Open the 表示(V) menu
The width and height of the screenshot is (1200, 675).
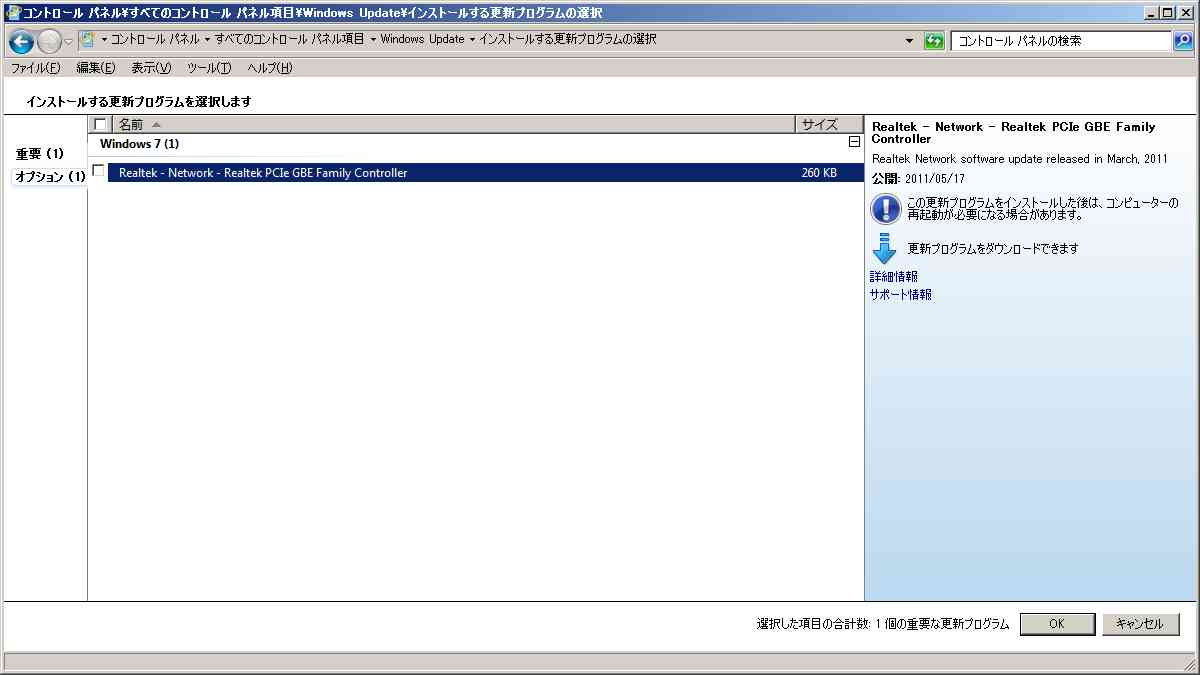point(151,68)
